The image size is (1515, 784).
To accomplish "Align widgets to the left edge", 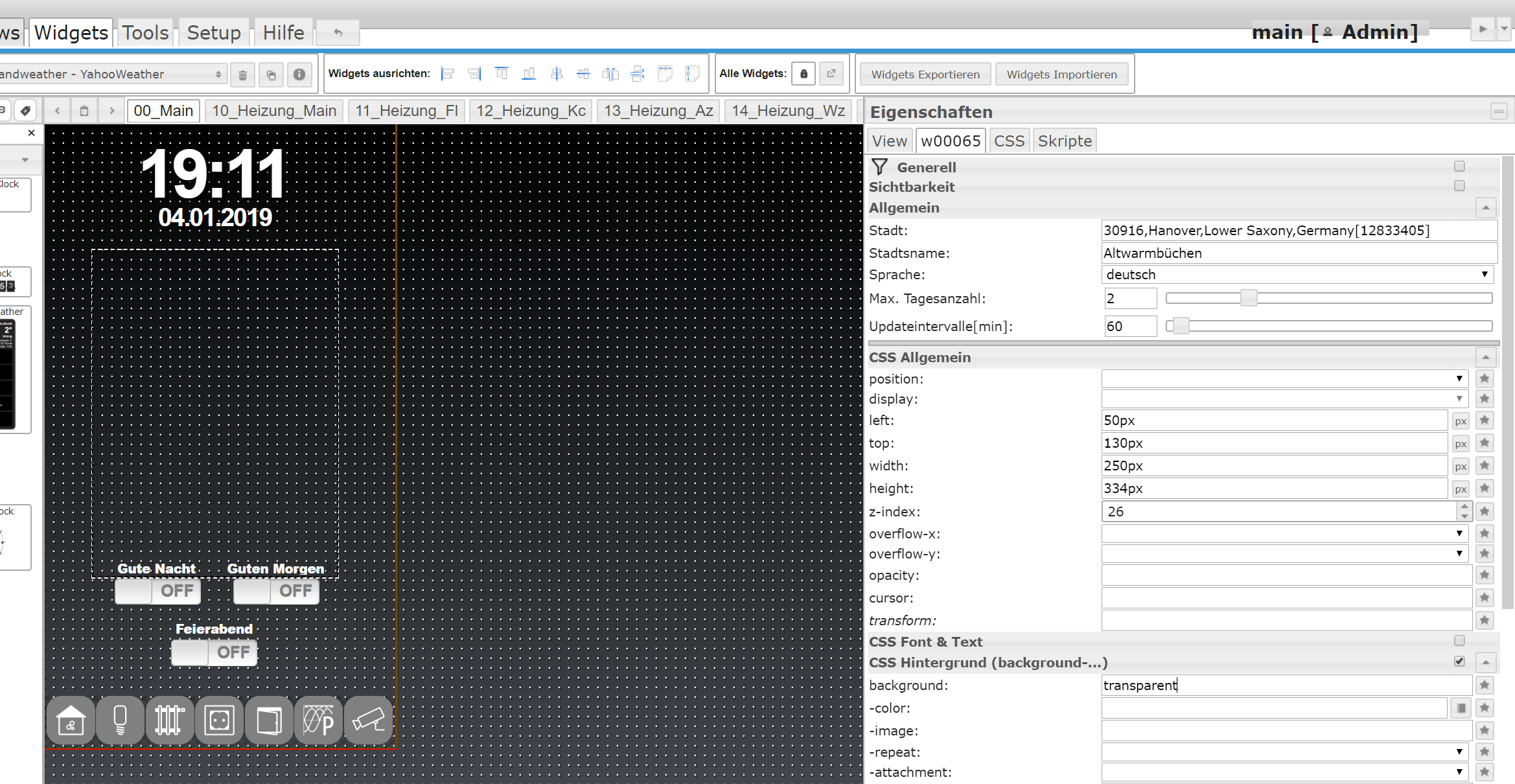I will (x=448, y=74).
